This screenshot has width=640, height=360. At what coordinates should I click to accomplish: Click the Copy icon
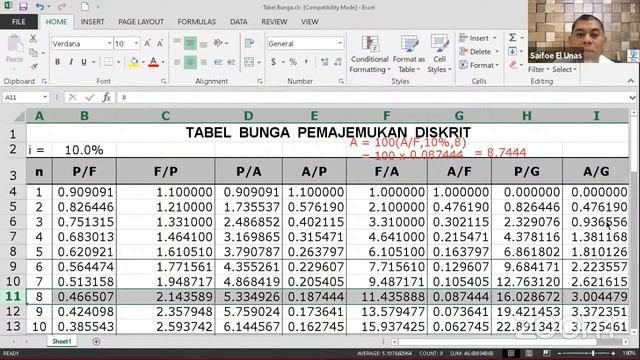[x=33, y=53]
